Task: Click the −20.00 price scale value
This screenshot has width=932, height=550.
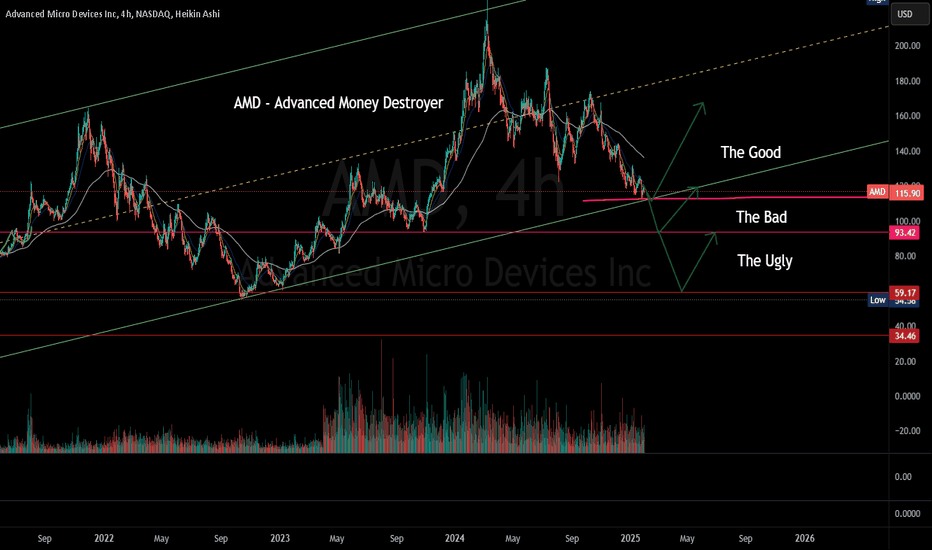Action: [907, 431]
